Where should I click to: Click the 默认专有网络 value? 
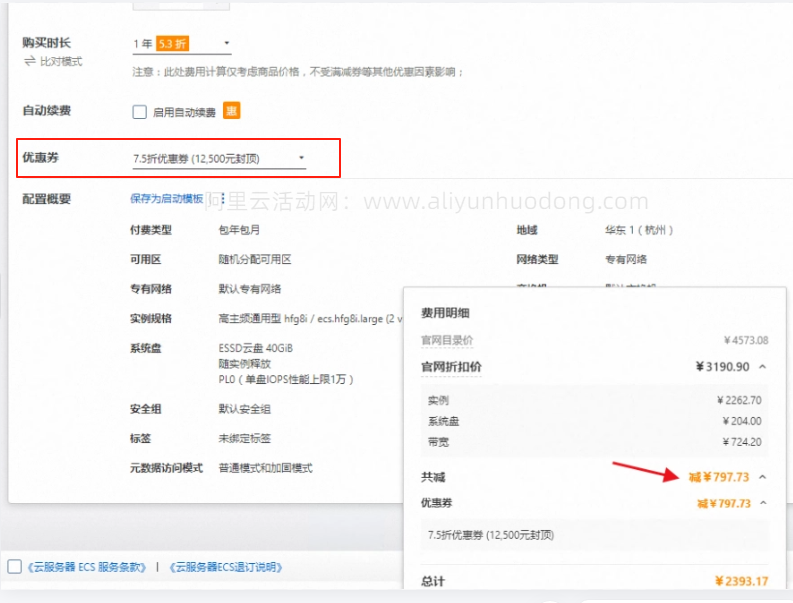pyautogui.click(x=249, y=289)
